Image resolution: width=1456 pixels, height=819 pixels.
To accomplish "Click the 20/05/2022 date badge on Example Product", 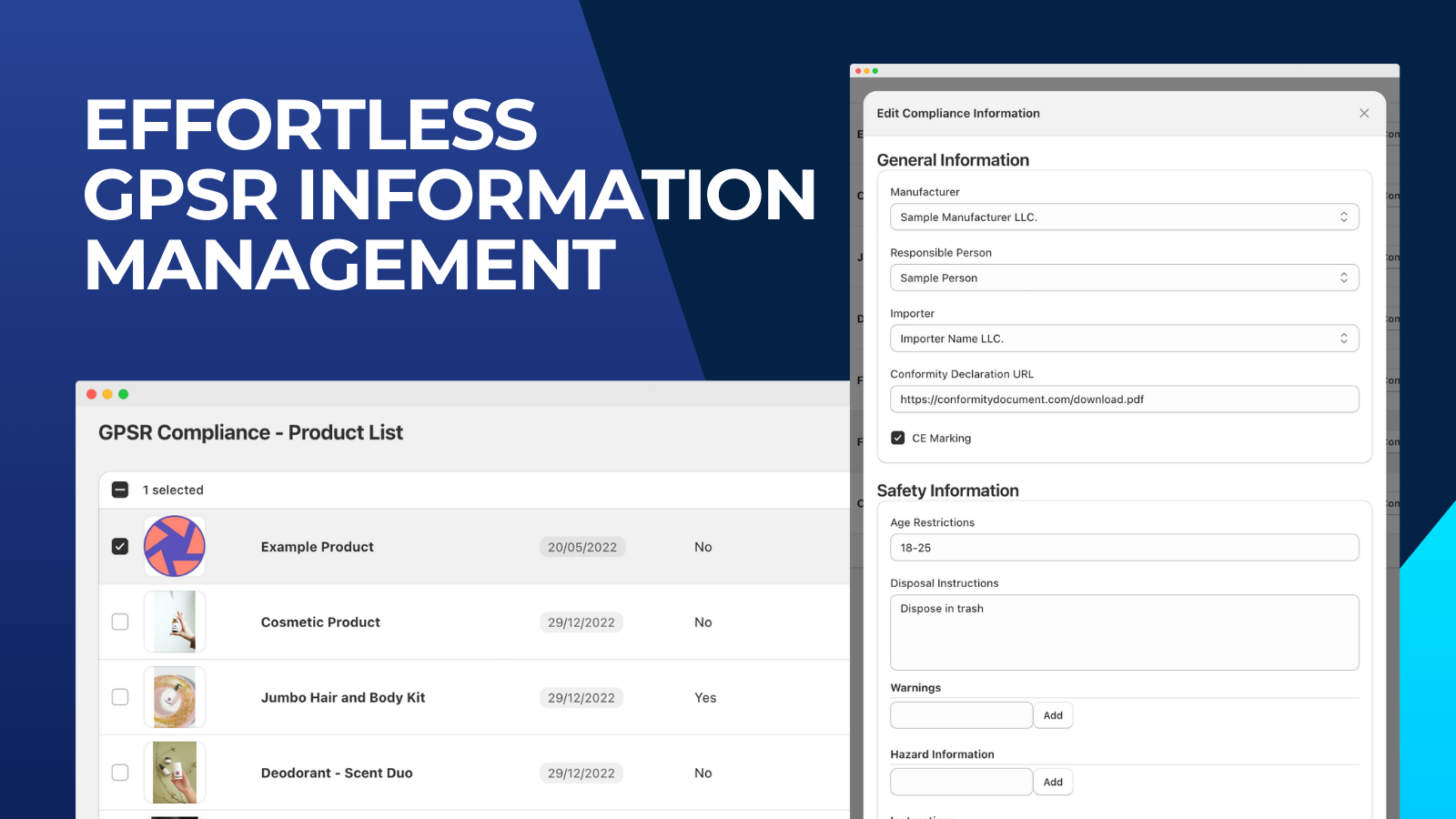I will click(x=581, y=546).
